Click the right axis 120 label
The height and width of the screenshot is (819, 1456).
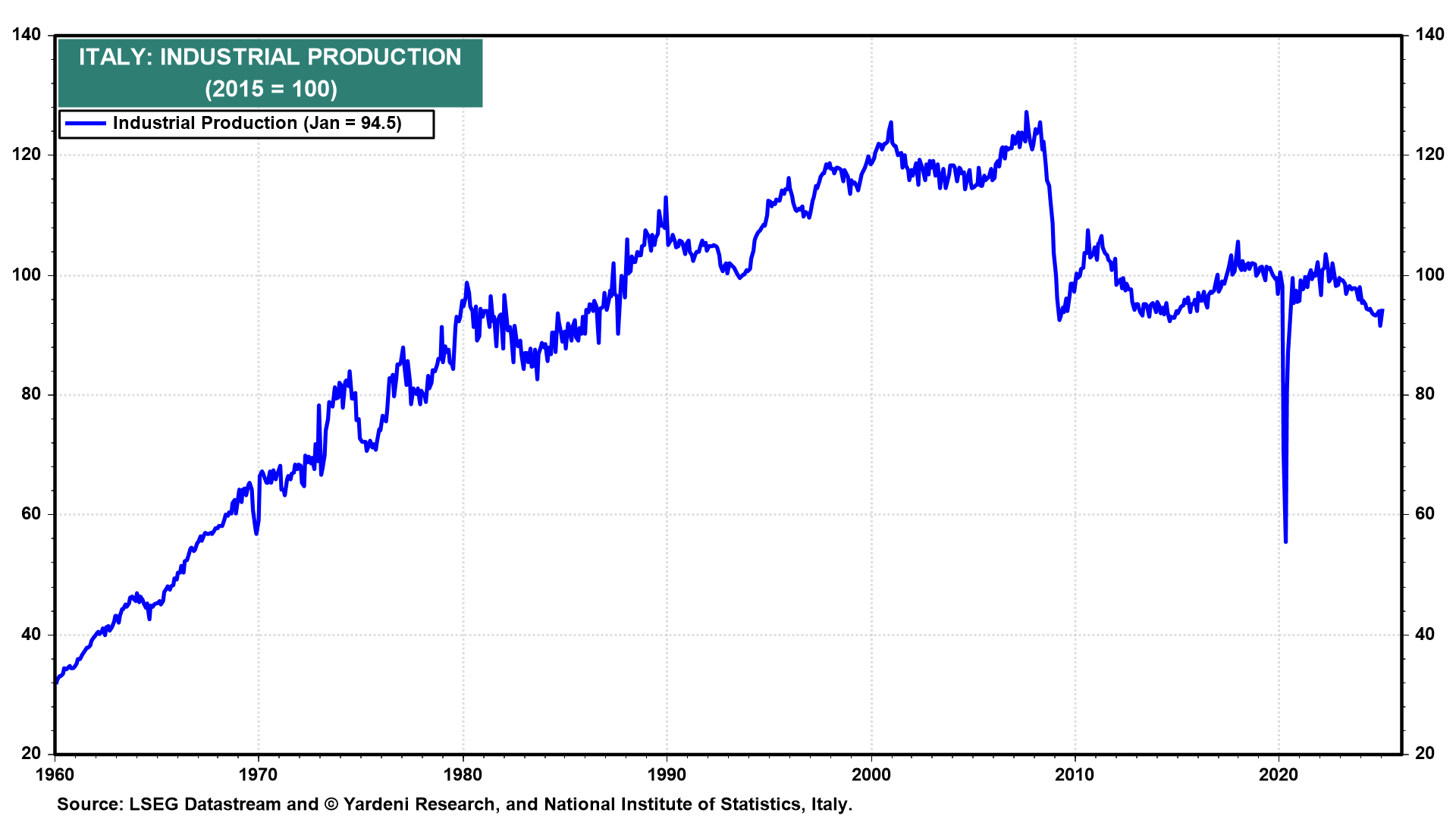coord(1429,155)
